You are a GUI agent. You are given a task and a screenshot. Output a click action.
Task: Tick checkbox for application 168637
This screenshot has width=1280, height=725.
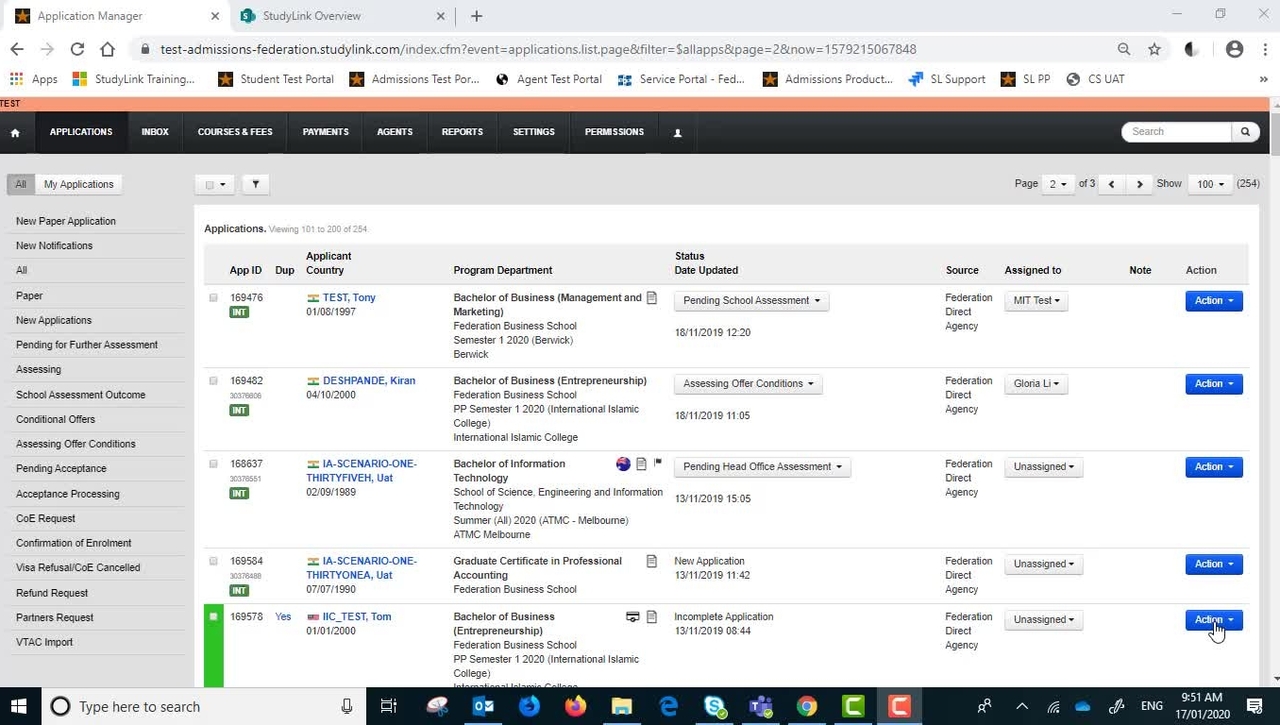click(x=213, y=464)
